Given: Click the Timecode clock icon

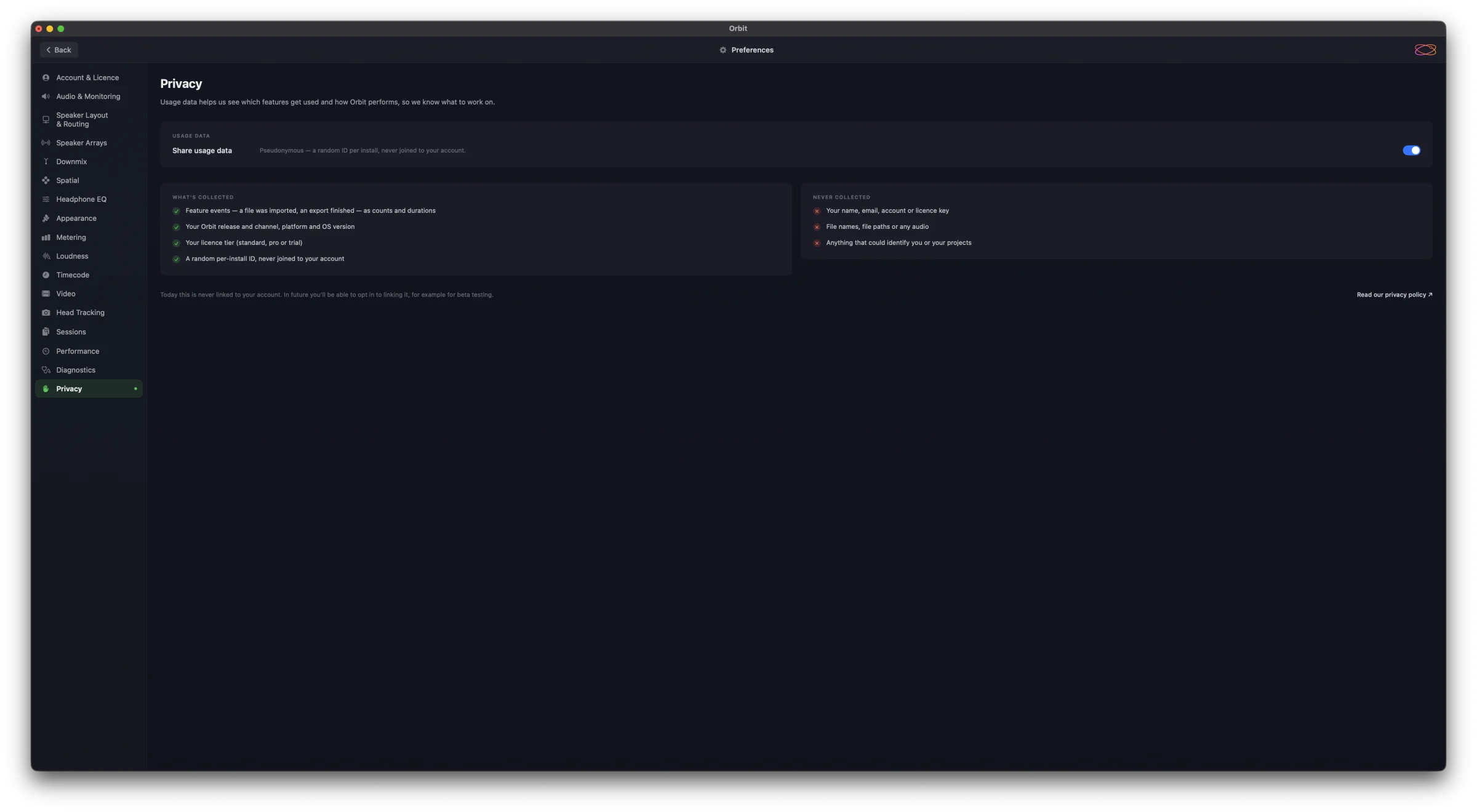Looking at the screenshot, I should coord(46,275).
